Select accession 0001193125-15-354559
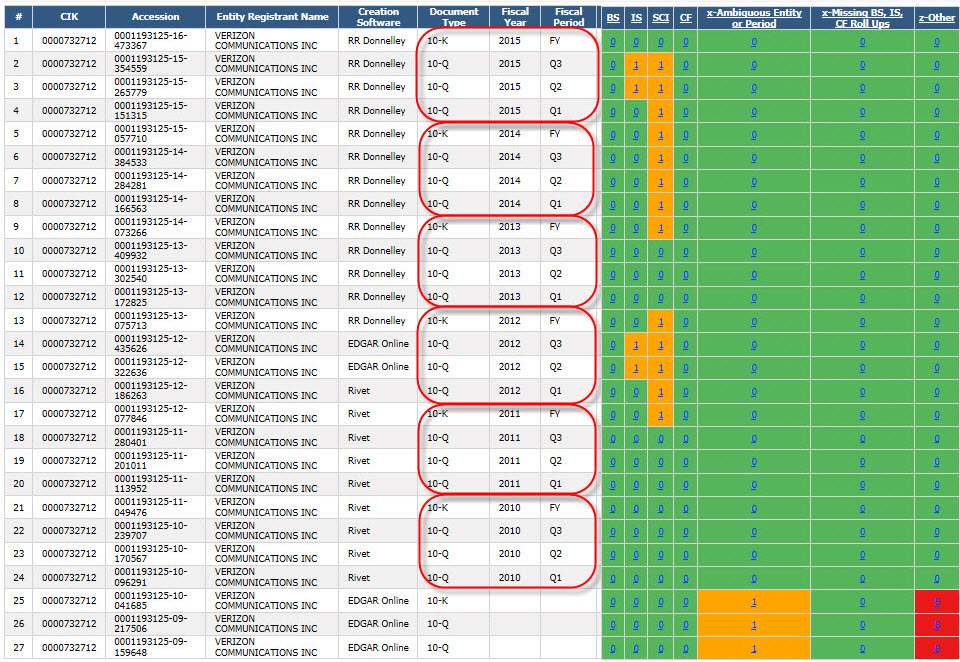This screenshot has height=662, width=960. click(x=151, y=64)
